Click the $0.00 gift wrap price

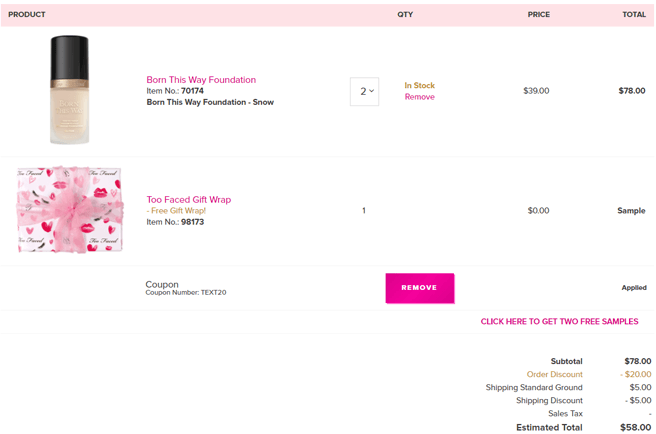click(x=538, y=211)
